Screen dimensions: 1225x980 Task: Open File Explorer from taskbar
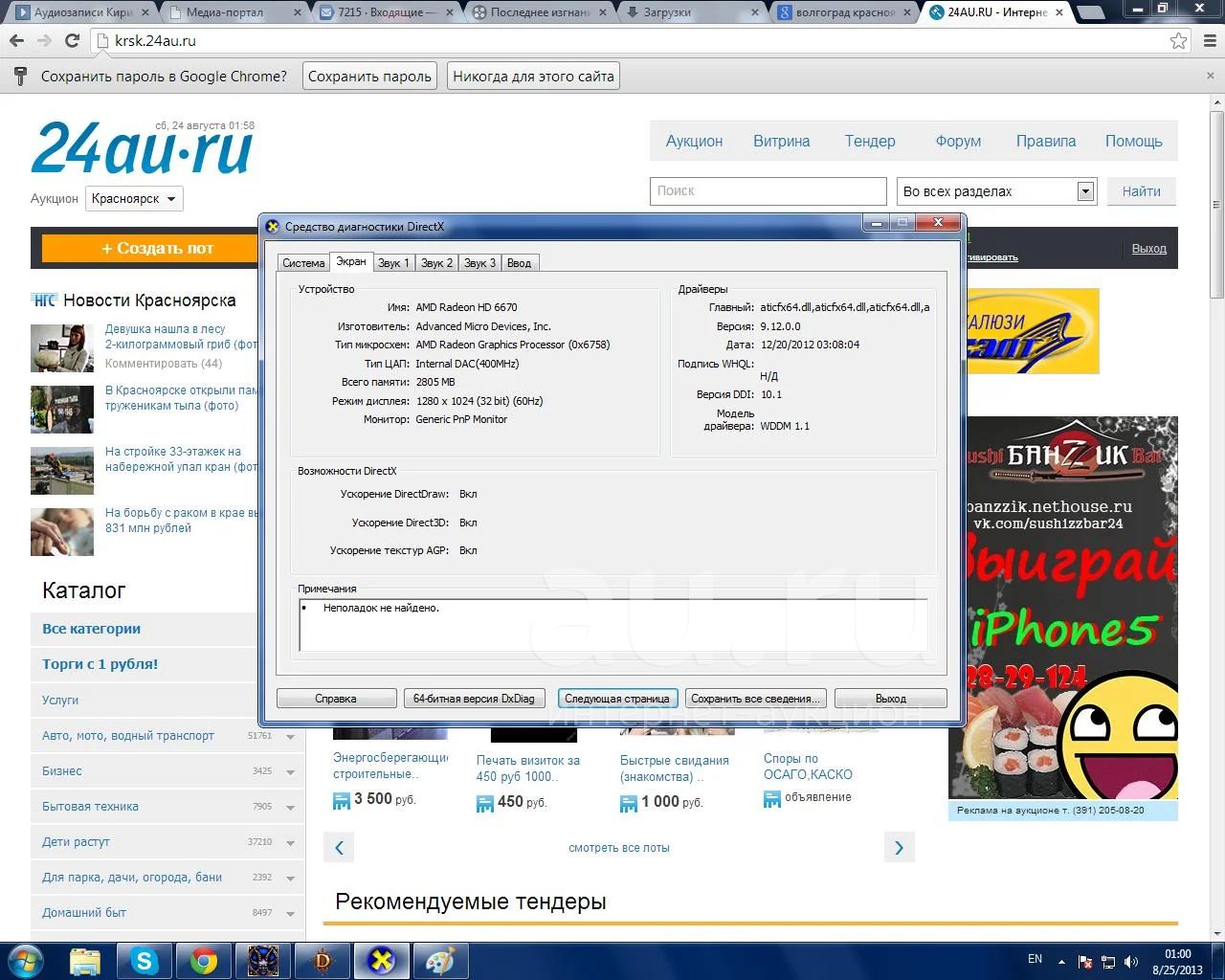coord(85,961)
